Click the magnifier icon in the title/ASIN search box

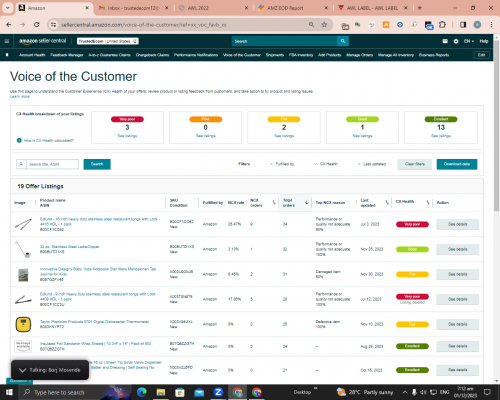click(21, 164)
